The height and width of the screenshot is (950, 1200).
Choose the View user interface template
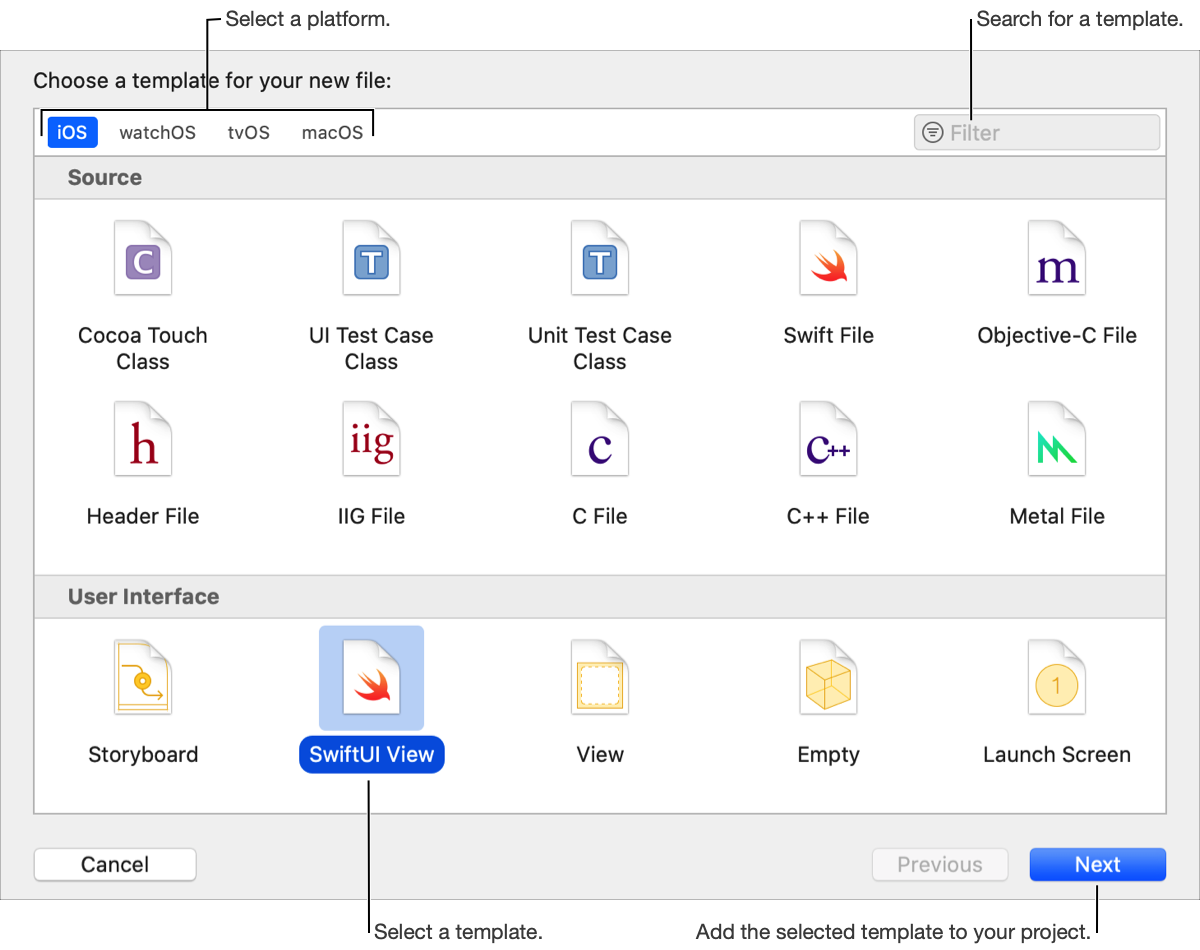[x=600, y=678]
